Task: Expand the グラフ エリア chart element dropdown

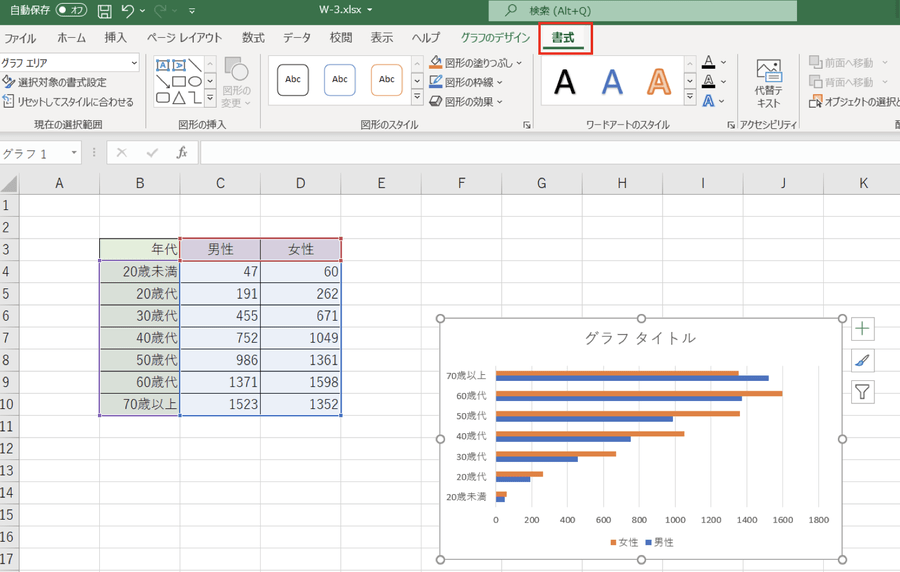Action: click(x=134, y=63)
